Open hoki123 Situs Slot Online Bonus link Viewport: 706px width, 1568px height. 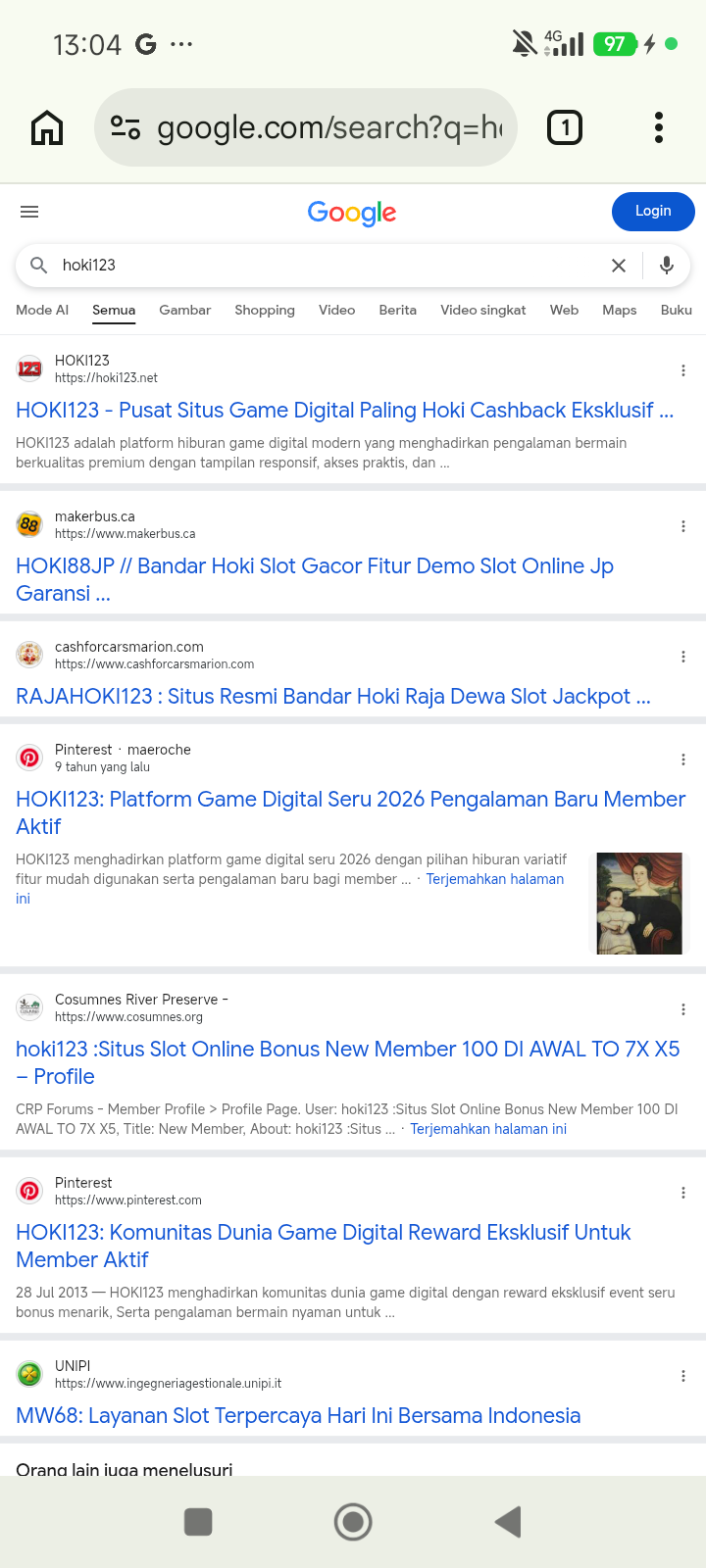348,1062
